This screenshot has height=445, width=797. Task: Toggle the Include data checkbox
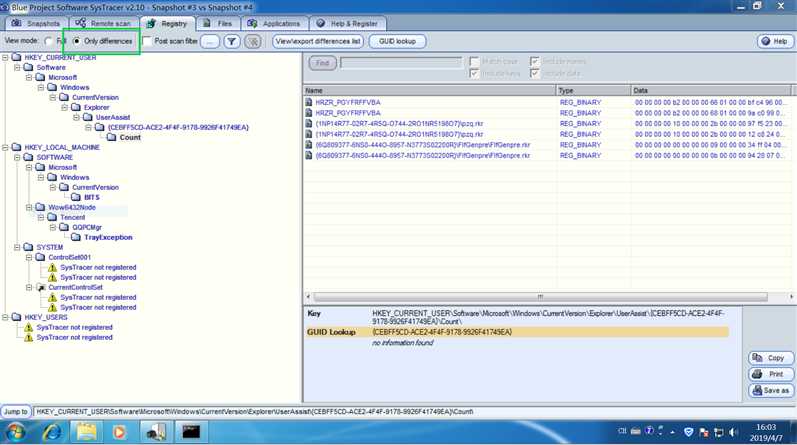534,73
